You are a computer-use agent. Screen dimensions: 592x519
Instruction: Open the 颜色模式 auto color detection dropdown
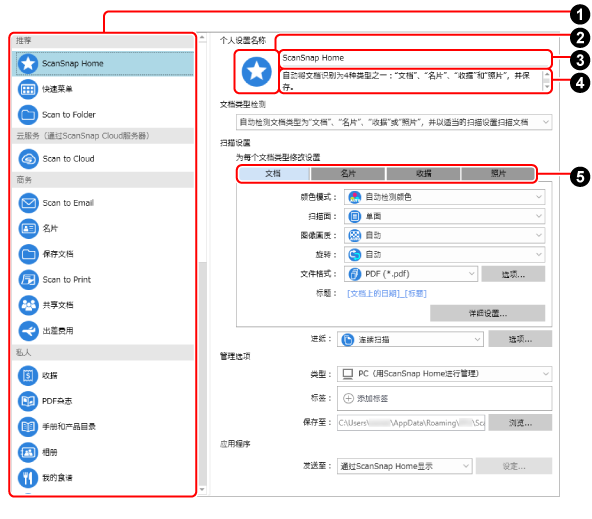click(444, 197)
